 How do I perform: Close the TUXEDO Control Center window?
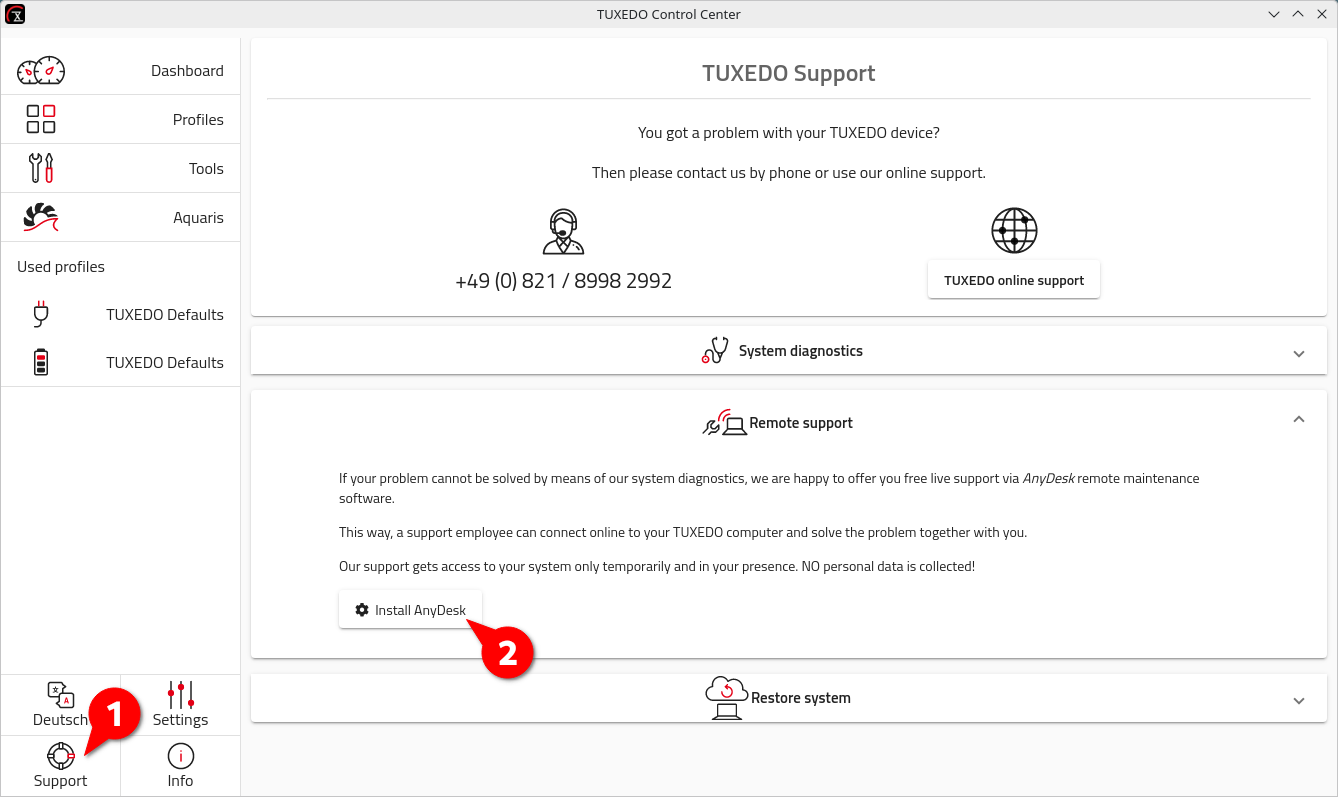(1321, 14)
